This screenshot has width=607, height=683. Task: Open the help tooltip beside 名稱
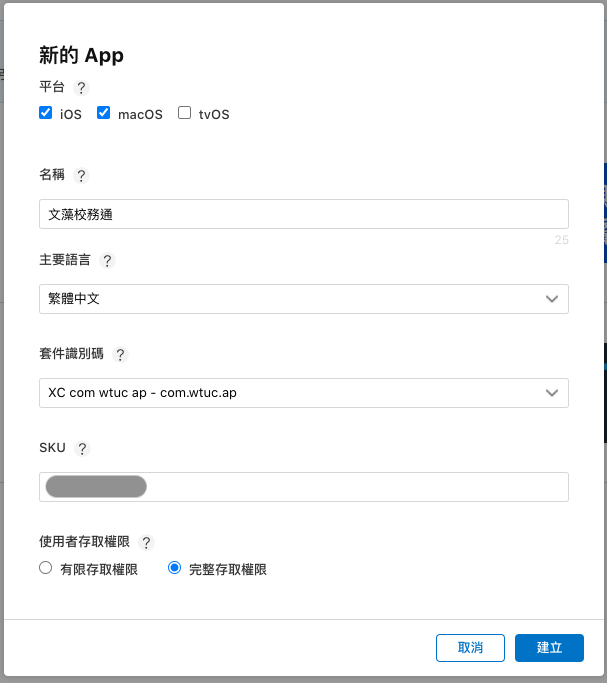pyautogui.click(x=82, y=175)
